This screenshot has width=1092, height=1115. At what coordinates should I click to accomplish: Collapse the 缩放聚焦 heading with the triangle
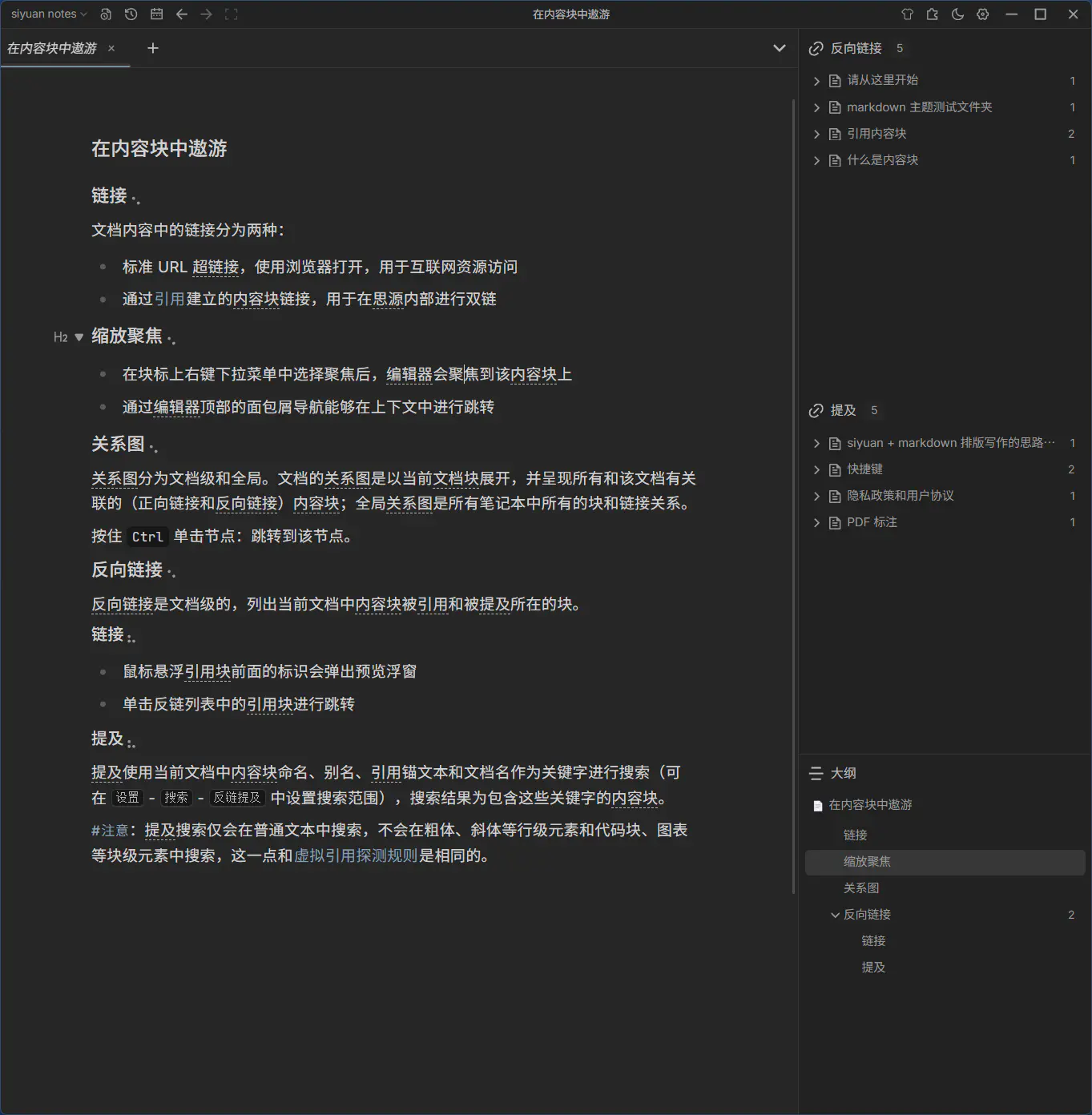pos(79,337)
